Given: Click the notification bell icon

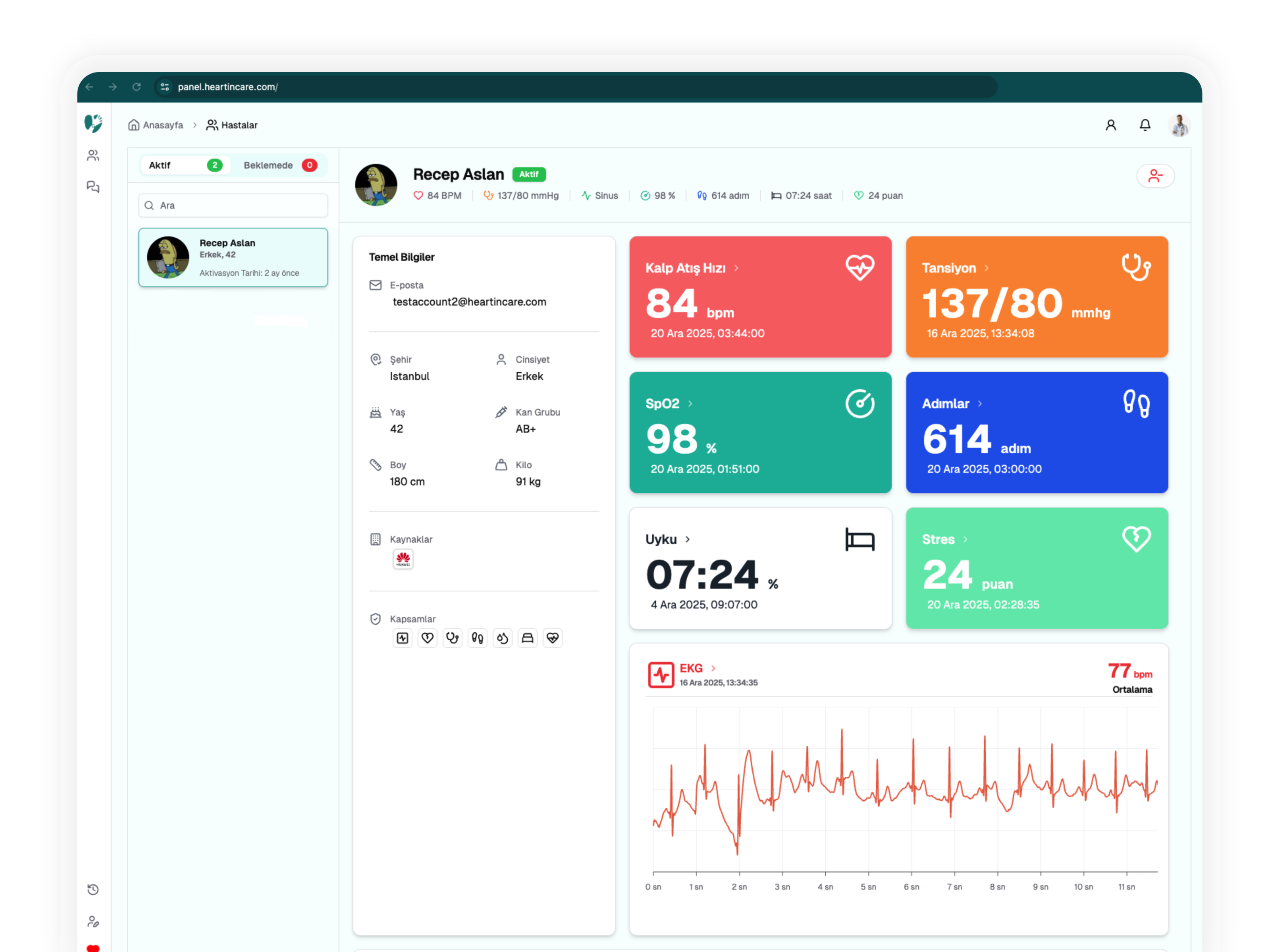Looking at the screenshot, I should pos(1145,125).
